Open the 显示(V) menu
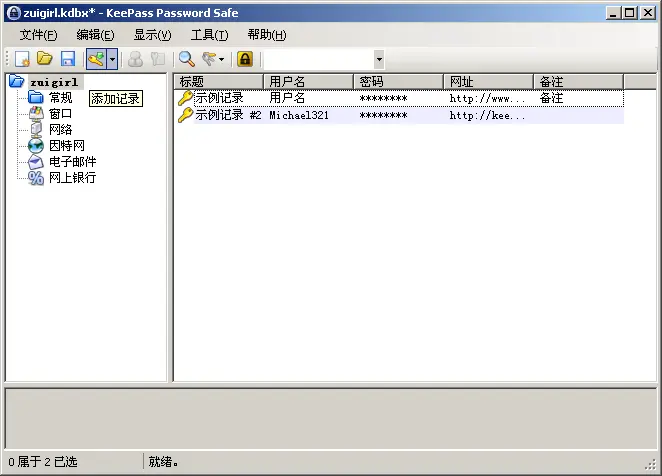 [152, 35]
